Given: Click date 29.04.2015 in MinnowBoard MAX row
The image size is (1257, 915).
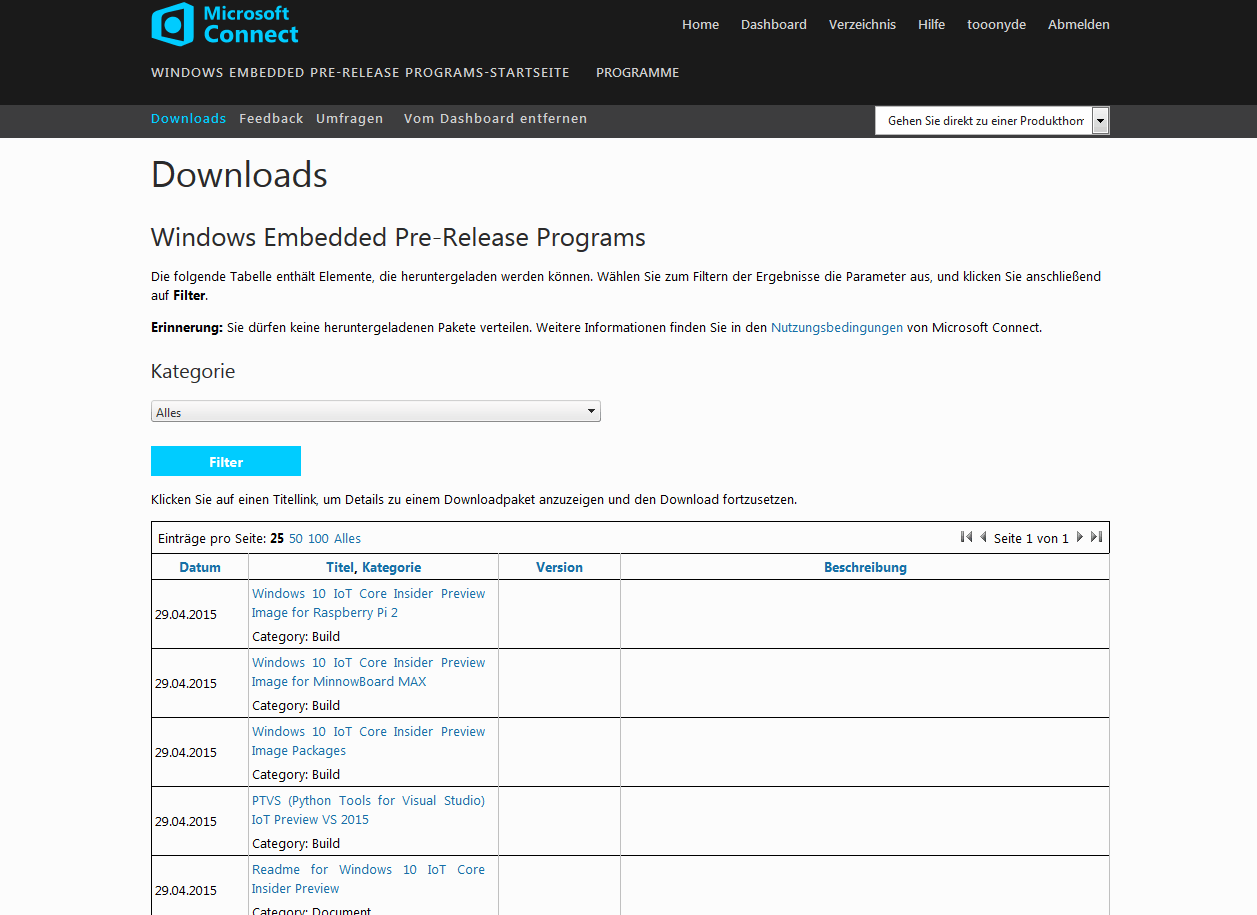Looking at the screenshot, I should click(x=186, y=683).
